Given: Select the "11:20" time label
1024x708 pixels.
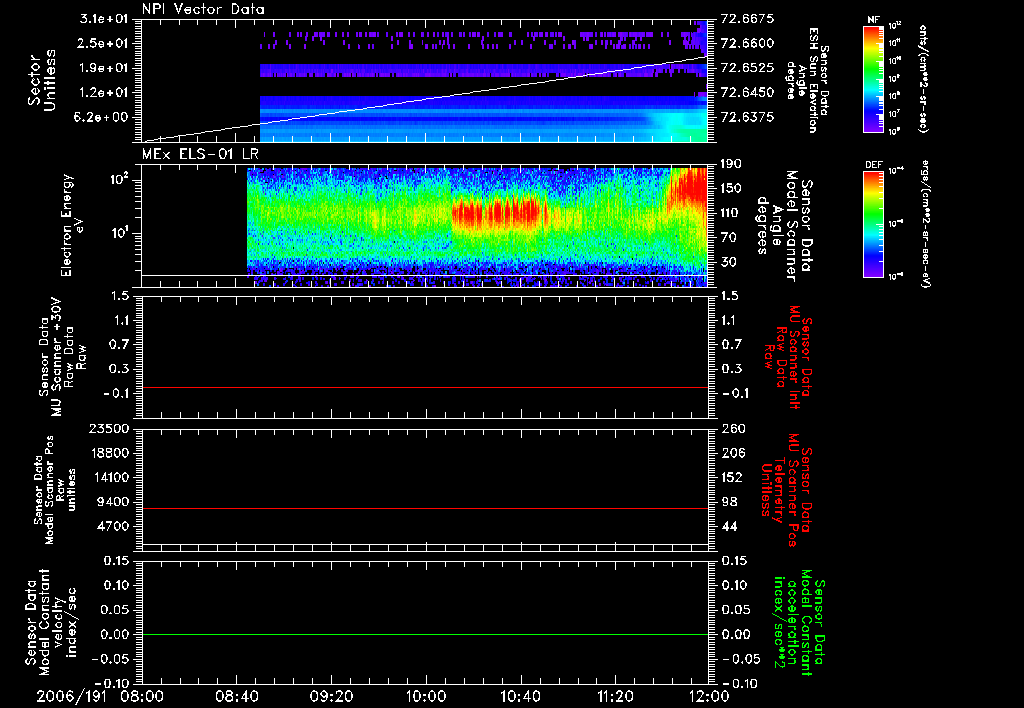Looking at the screenshot, I should click(615, 696).
